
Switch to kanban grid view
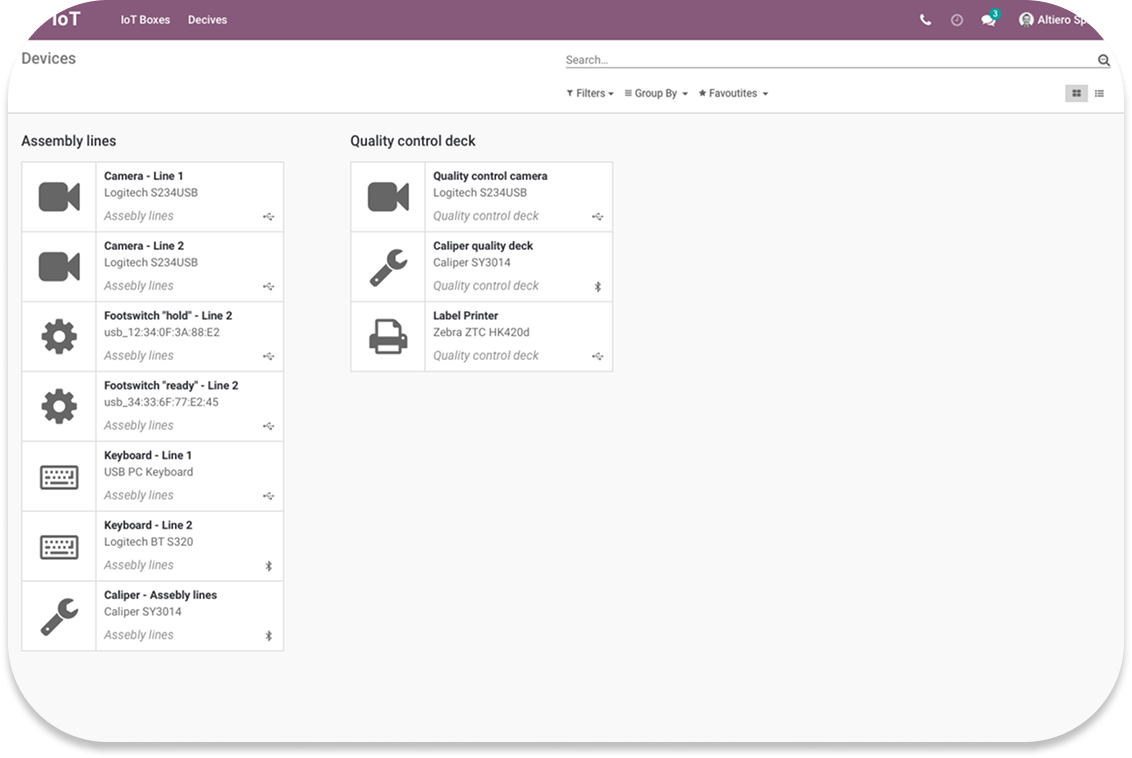coord(1076,93)
